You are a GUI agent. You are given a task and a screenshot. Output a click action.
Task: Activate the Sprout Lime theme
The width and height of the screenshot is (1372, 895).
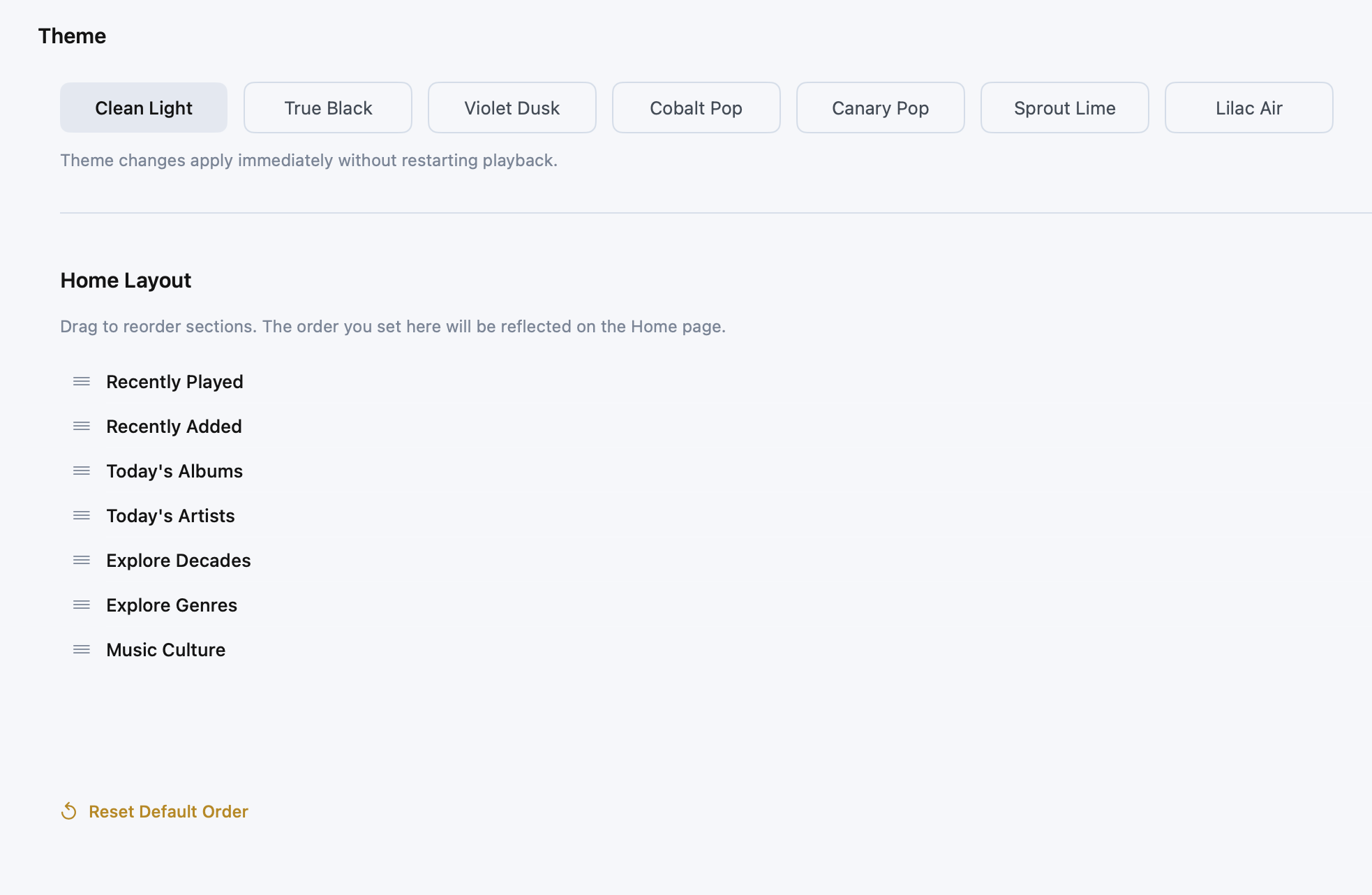(x=1065, y=108)
